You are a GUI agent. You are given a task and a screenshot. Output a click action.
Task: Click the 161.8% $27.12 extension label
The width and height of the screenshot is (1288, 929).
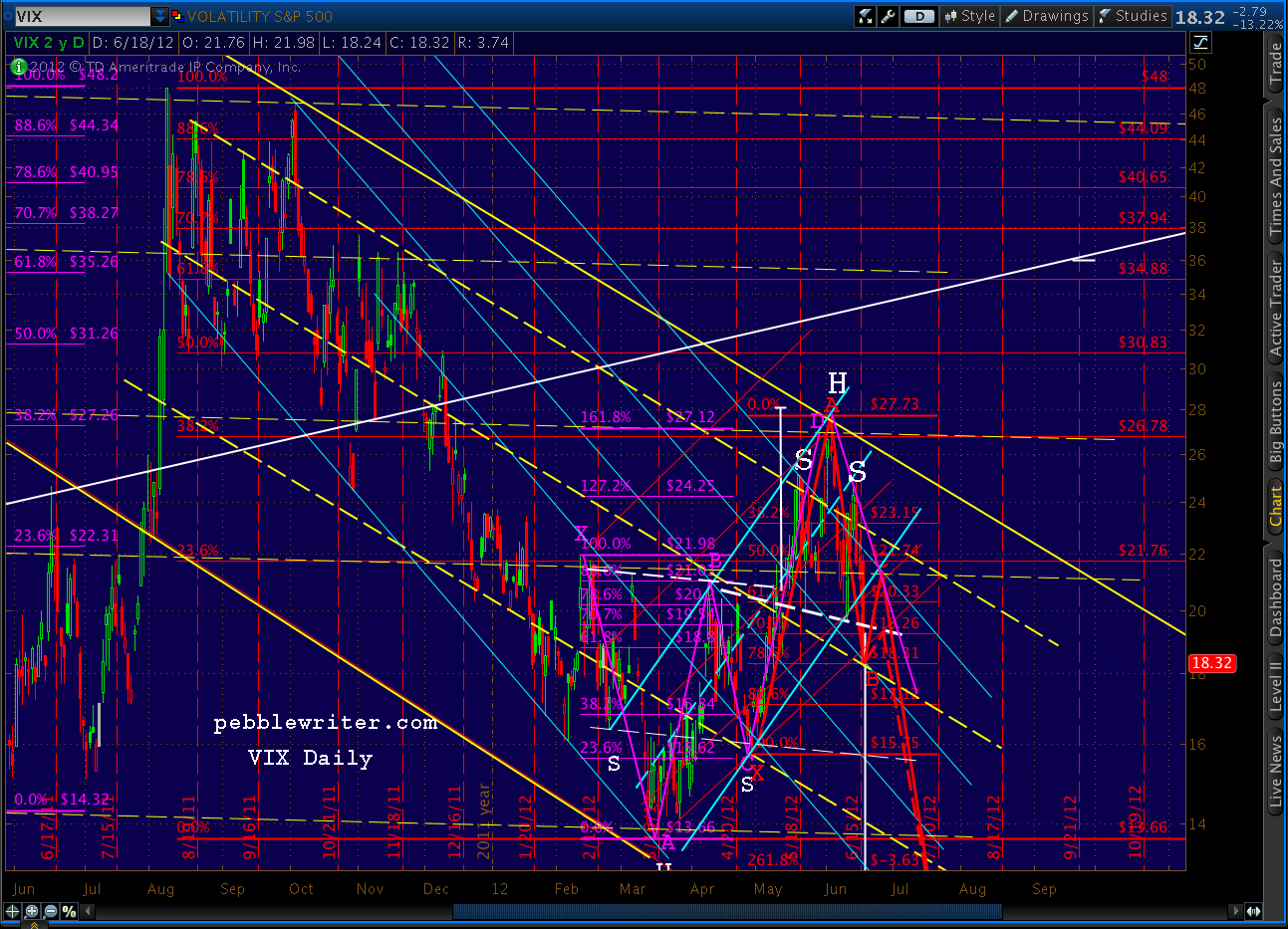coord(647,417)
